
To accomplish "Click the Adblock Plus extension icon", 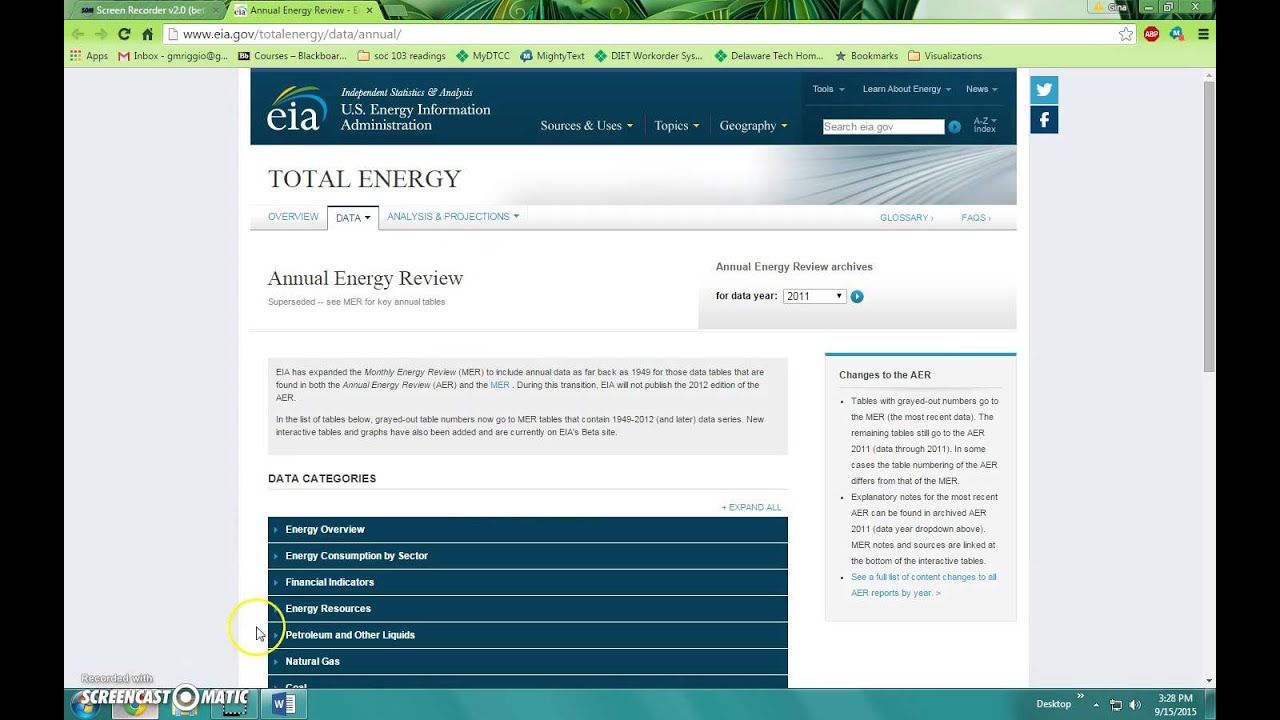I will (1152, 34).
